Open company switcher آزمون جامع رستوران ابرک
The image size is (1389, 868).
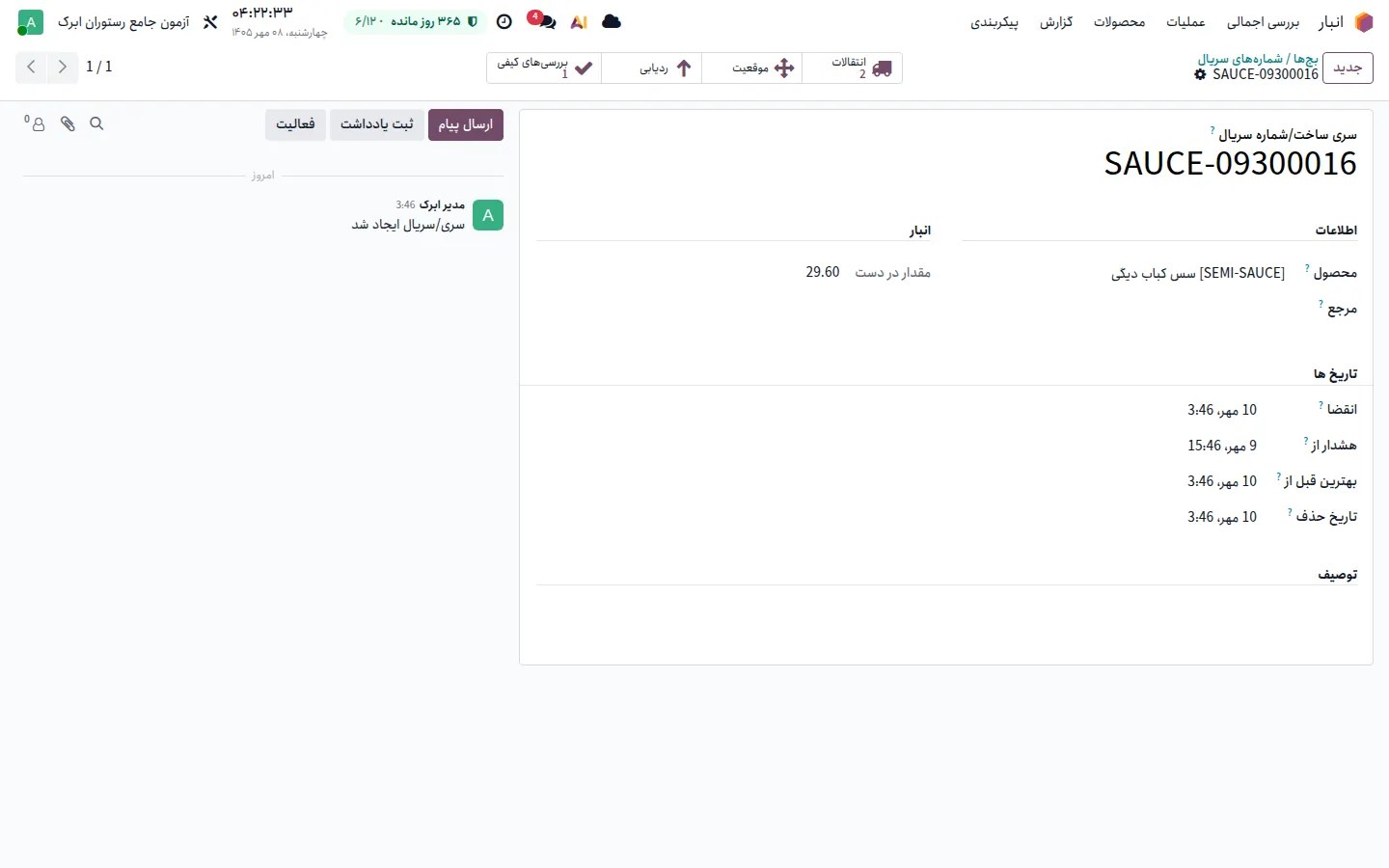(x=123, y=22)
